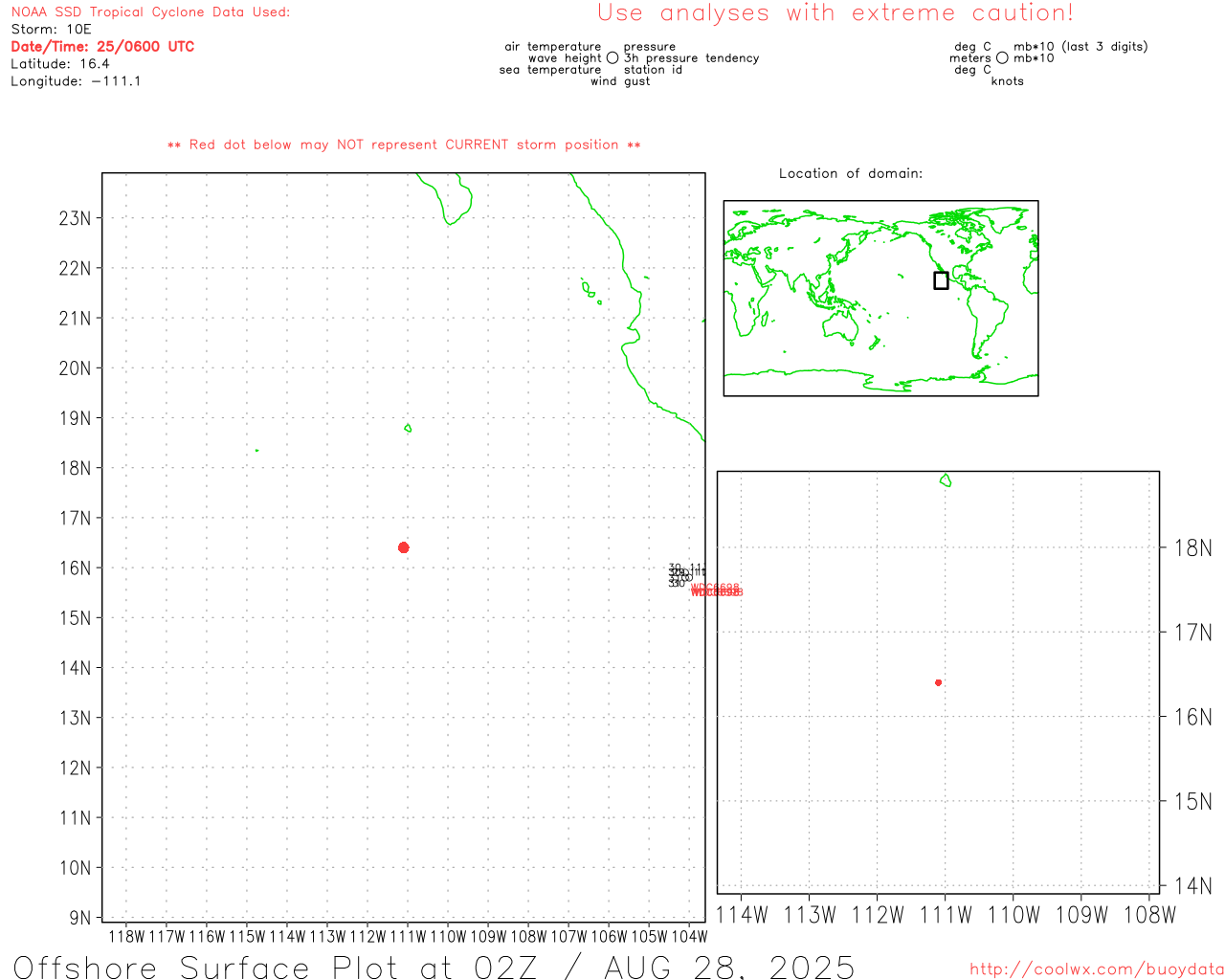Image resolution: width=1225 pixels, height=980 pixels.
Task: Click the red storm position dot on main map
Action: coord(403,547)
